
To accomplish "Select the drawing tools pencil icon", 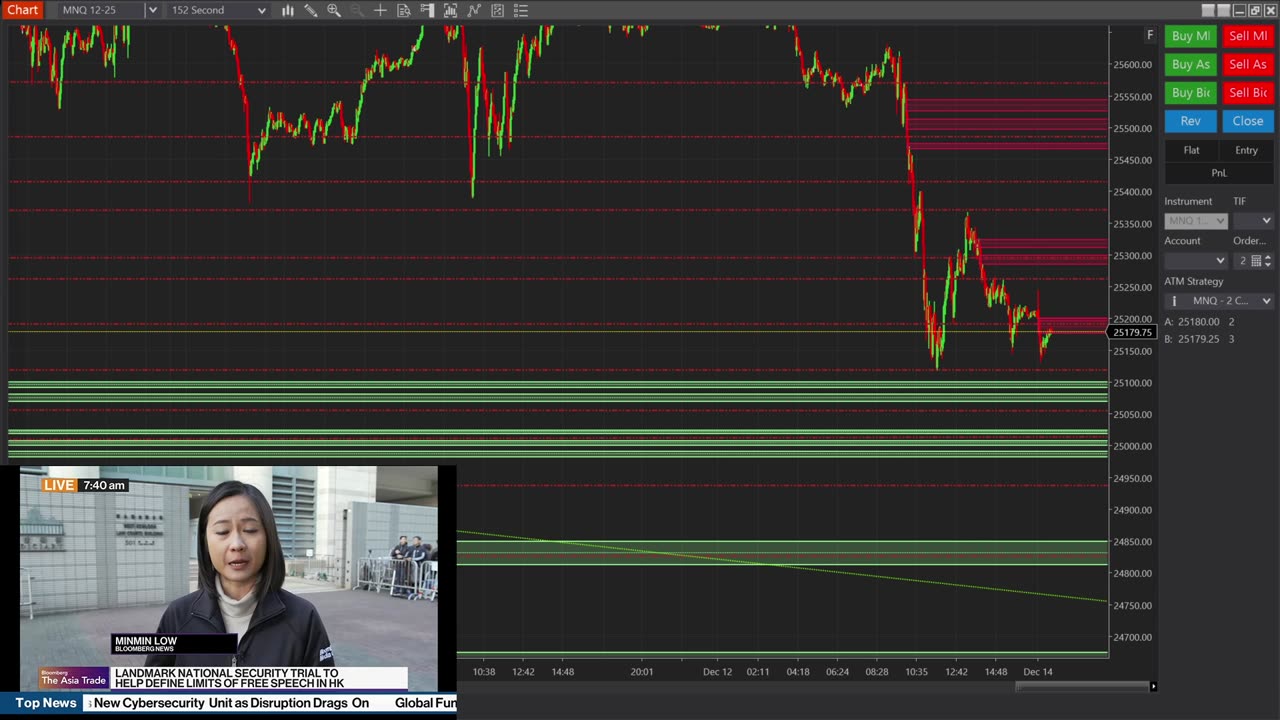I will [311, 10].
